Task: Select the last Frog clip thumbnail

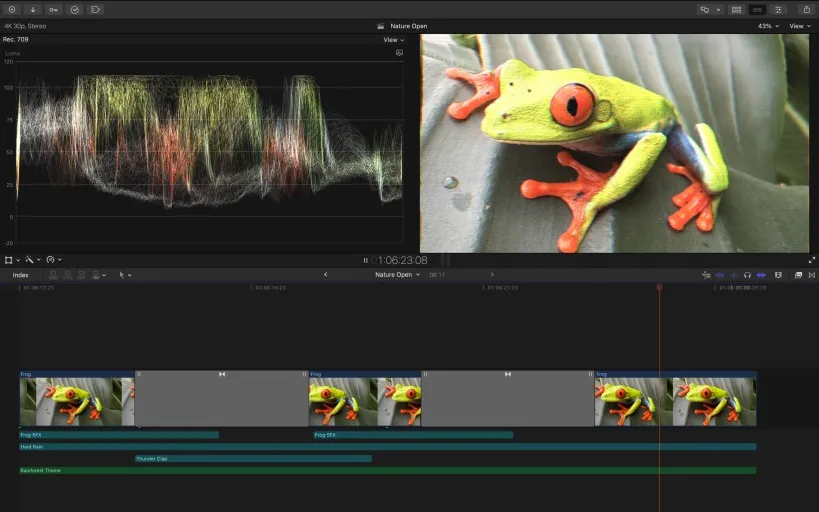Action: click(x=675, y=398)
